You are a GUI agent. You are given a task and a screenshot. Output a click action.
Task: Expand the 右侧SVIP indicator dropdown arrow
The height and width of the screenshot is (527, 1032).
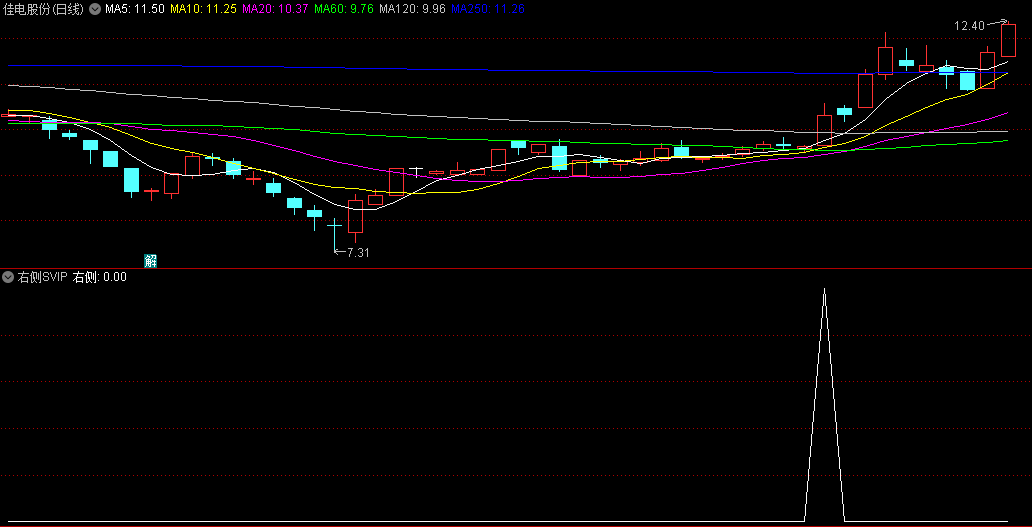(8, 277)
